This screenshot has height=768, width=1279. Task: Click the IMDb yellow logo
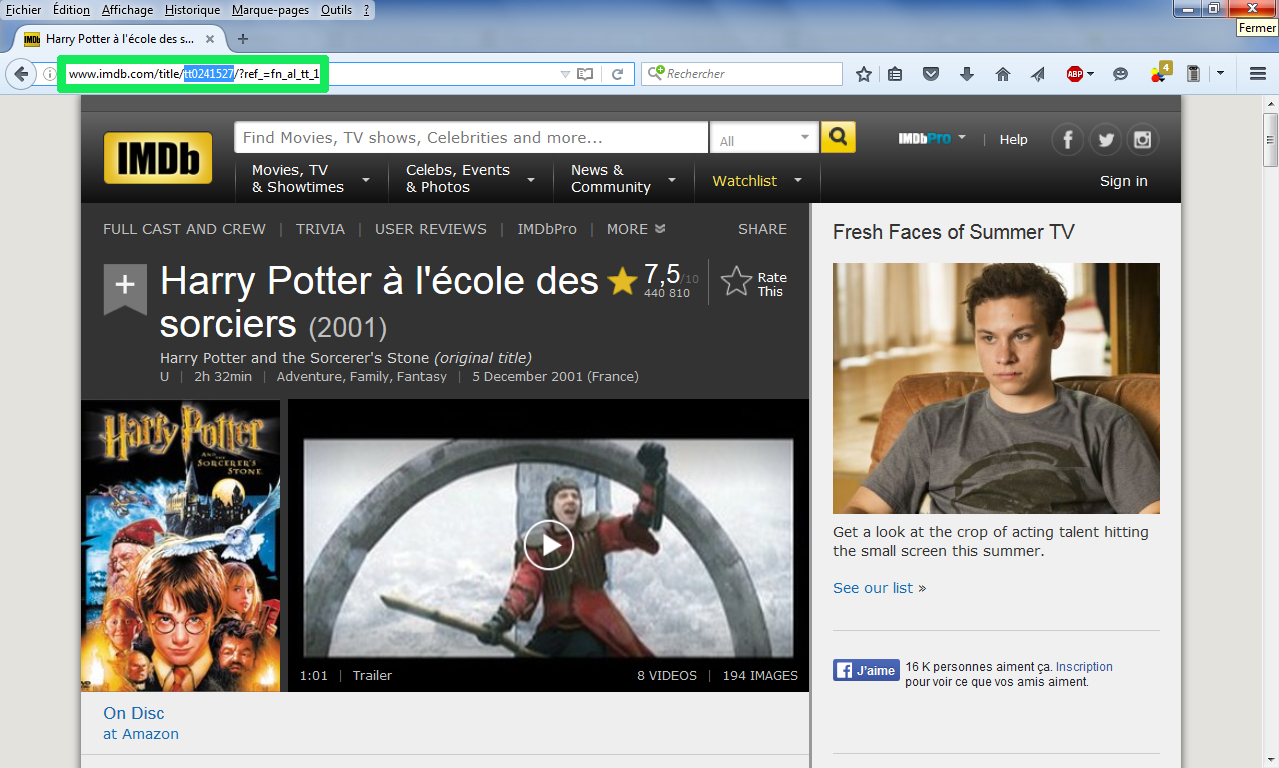point(158,158)
